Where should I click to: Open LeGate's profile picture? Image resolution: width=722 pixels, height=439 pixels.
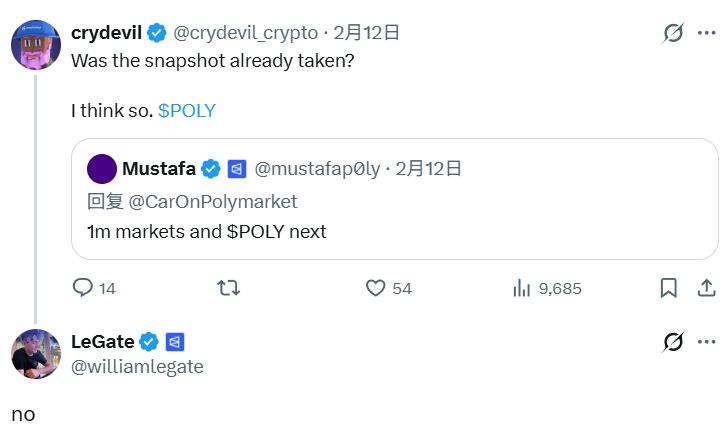35,353
